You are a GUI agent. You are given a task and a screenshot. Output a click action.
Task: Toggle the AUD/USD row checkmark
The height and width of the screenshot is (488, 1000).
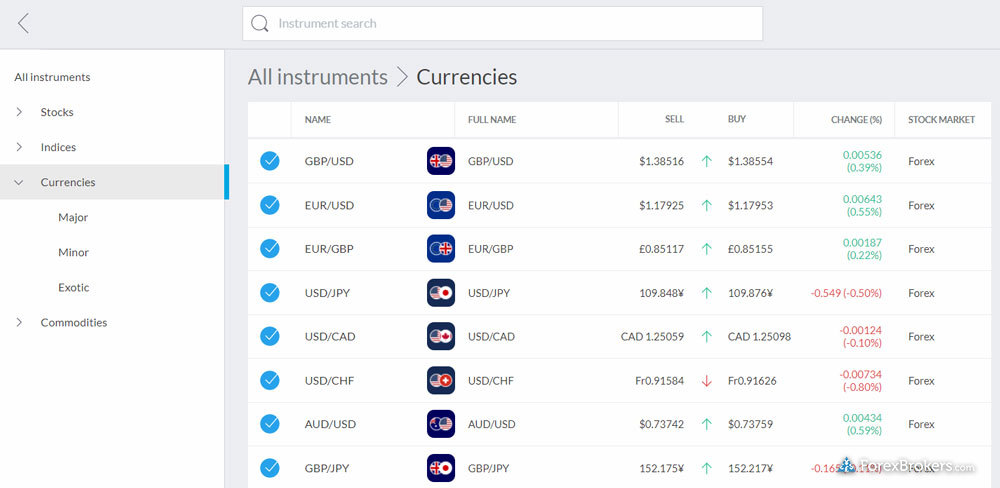(270, 424)
